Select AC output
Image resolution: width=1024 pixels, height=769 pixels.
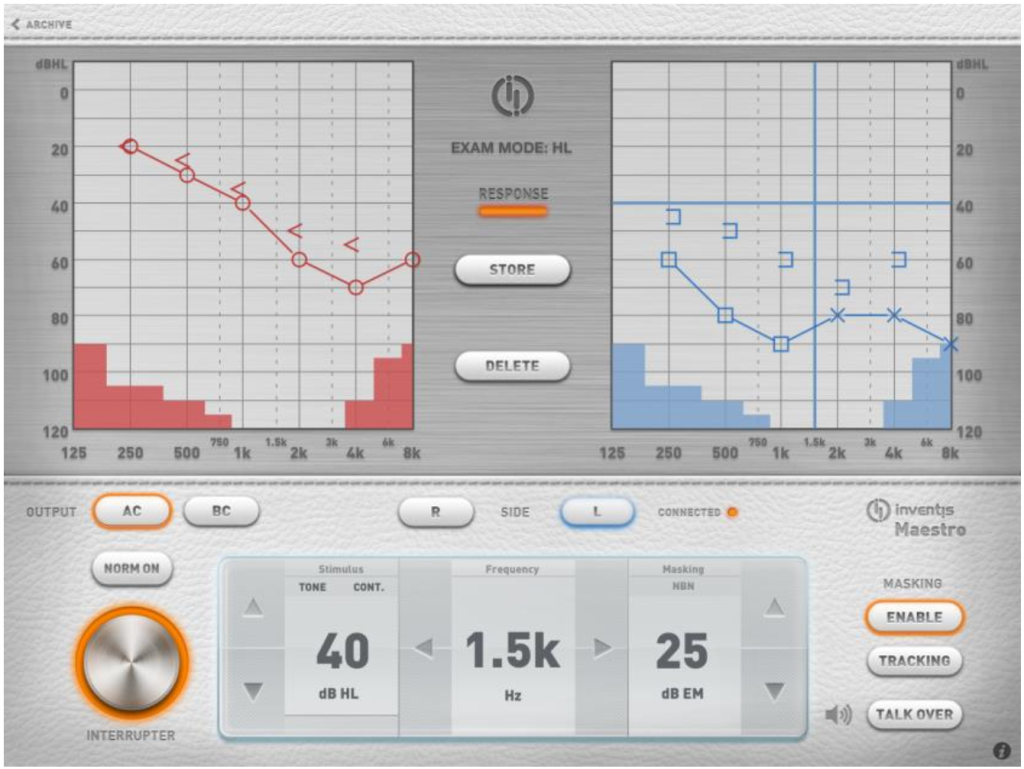click(x=132, y=511)
